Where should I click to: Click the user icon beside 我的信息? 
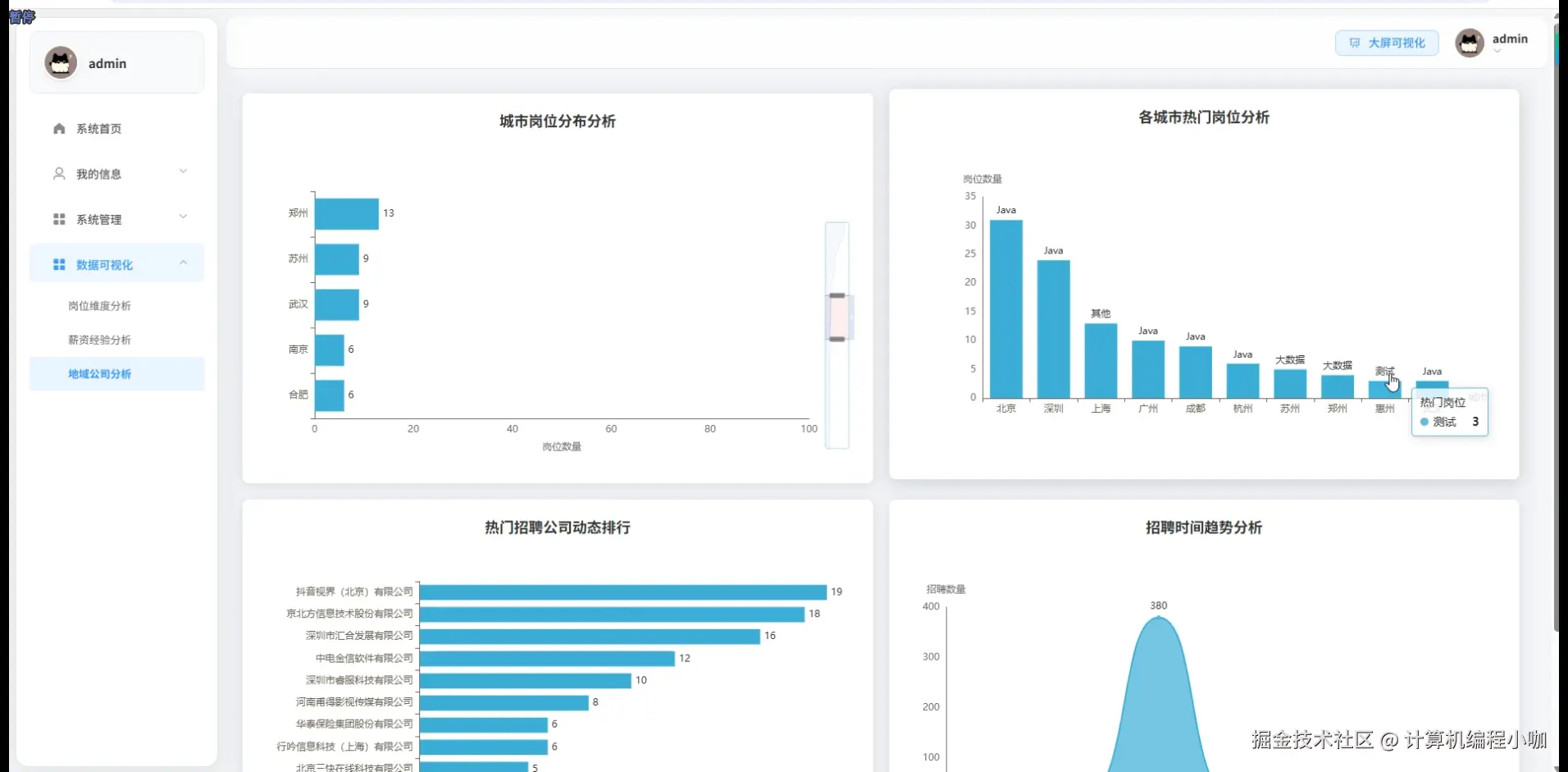click(59, 174)
